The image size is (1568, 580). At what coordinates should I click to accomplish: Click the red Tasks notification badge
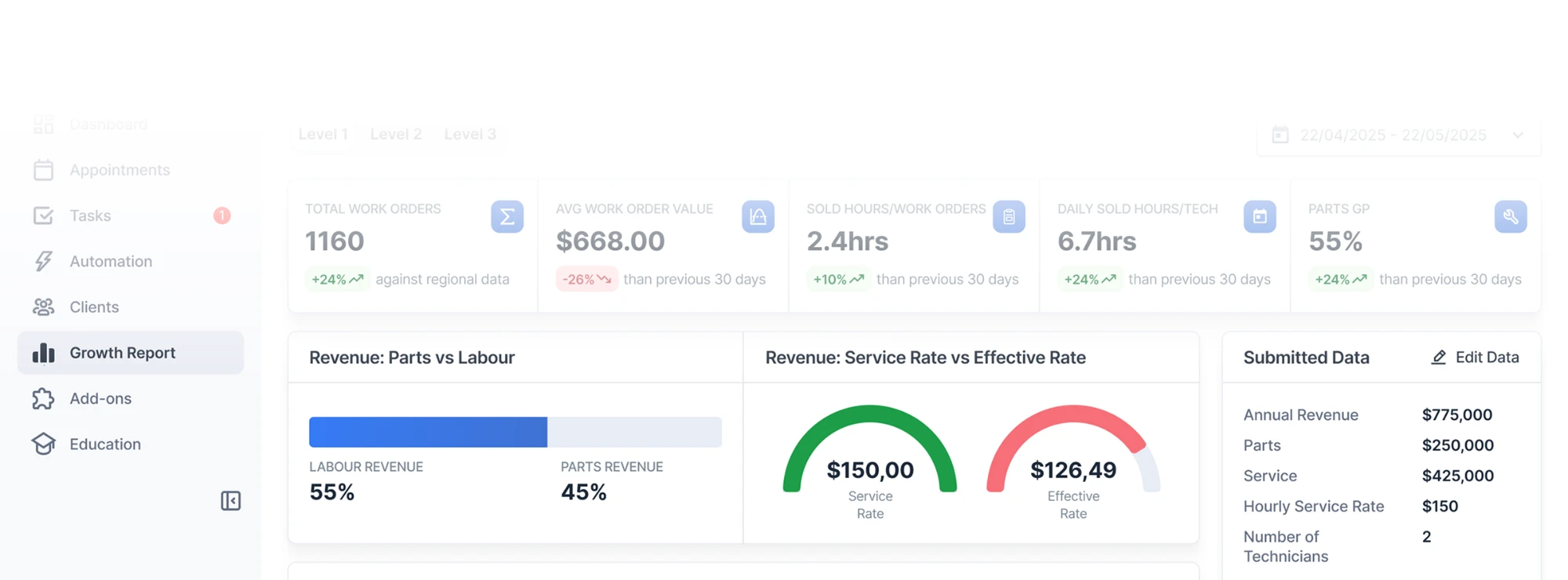click(222, 216)
